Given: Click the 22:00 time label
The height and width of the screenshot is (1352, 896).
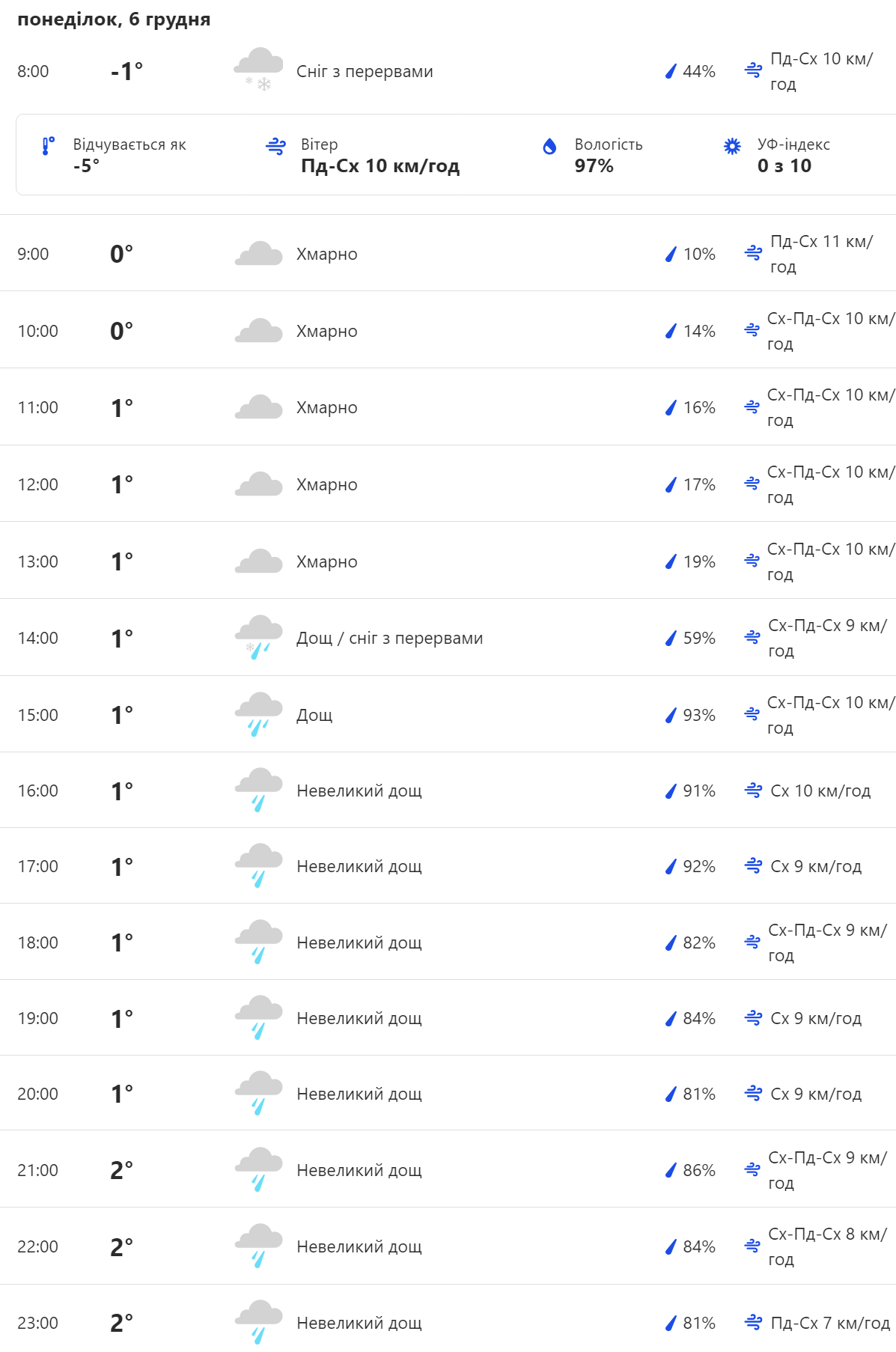Looking at the screenshot, I should 37,1246.
